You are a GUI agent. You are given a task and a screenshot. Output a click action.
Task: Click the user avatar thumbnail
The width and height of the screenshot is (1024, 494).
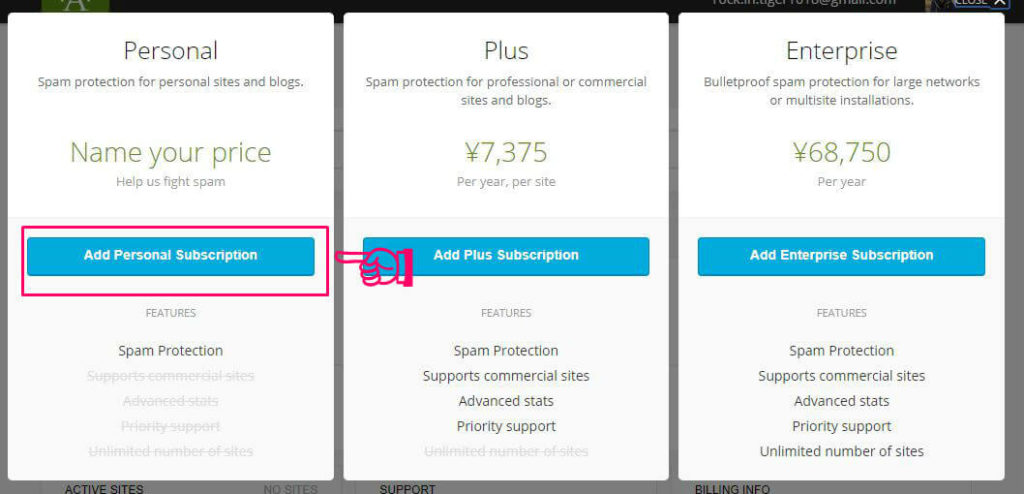[937, 4]
